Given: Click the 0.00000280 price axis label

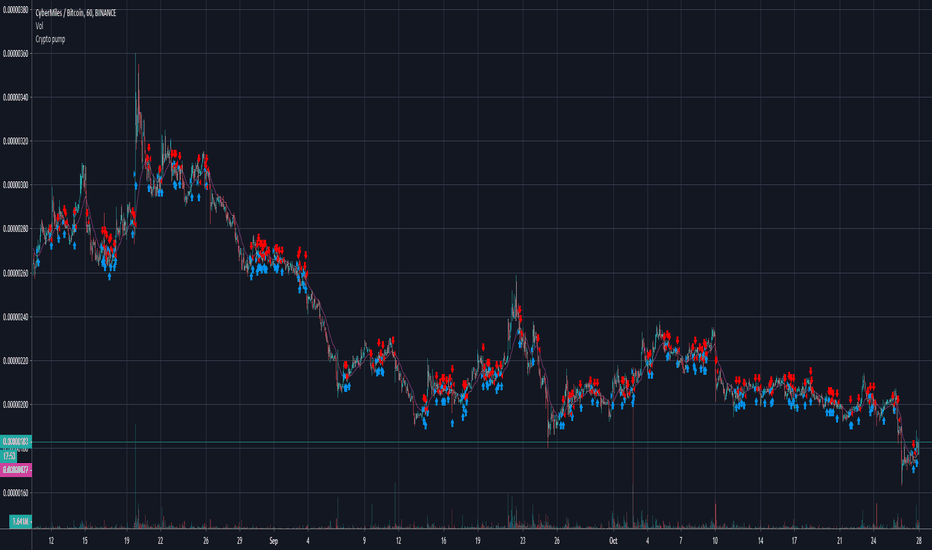Looking at the screenshot, I should coord(15,229).
